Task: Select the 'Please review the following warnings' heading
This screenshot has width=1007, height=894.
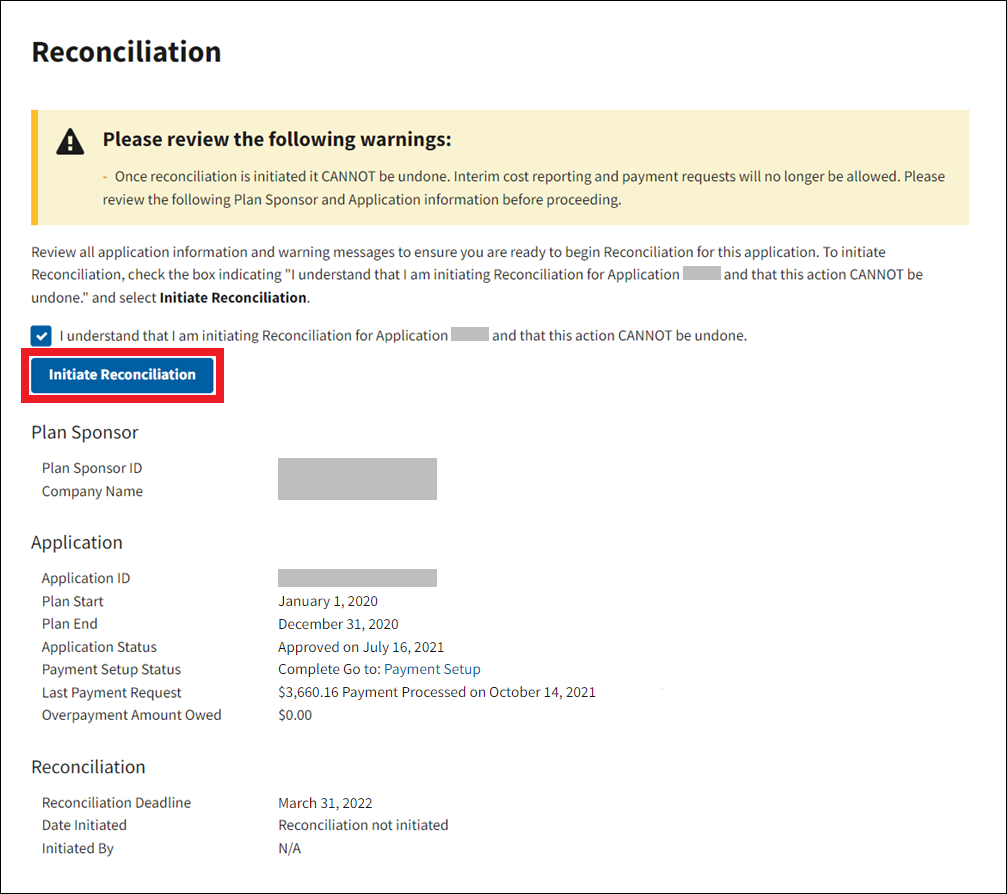Action: [x=277, y=139]
